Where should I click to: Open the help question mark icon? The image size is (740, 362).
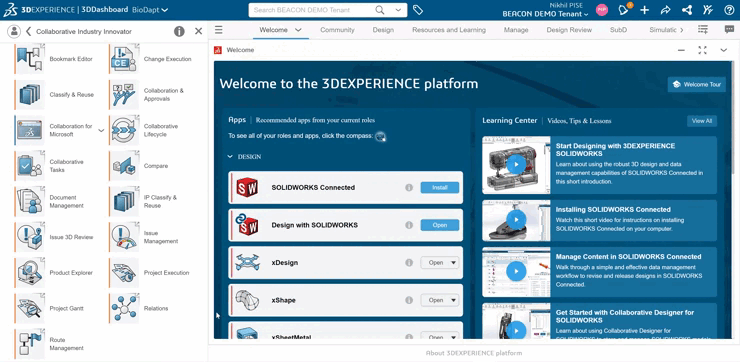pos(729,10)
